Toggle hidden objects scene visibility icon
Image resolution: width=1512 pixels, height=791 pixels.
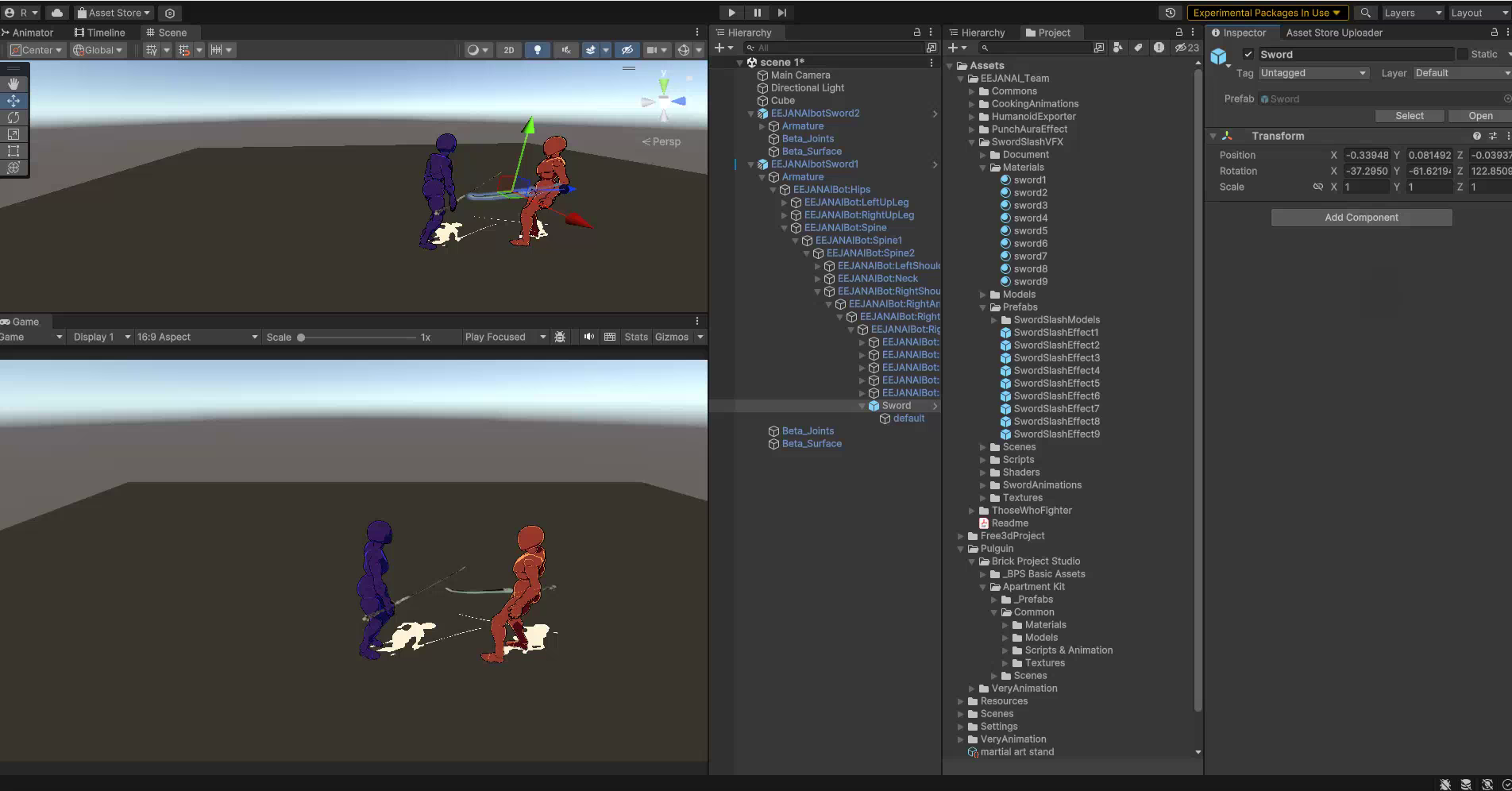click(627, 50)
